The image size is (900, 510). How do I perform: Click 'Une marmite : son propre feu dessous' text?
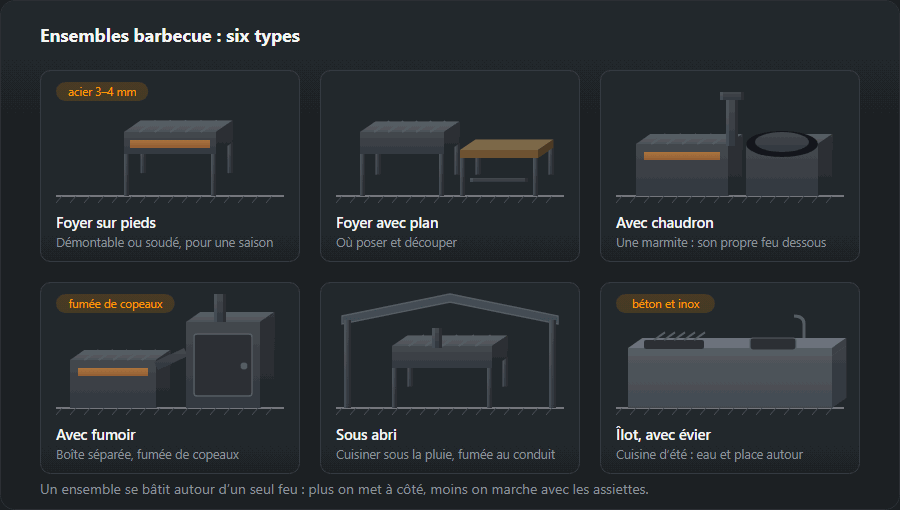[721, 243]
